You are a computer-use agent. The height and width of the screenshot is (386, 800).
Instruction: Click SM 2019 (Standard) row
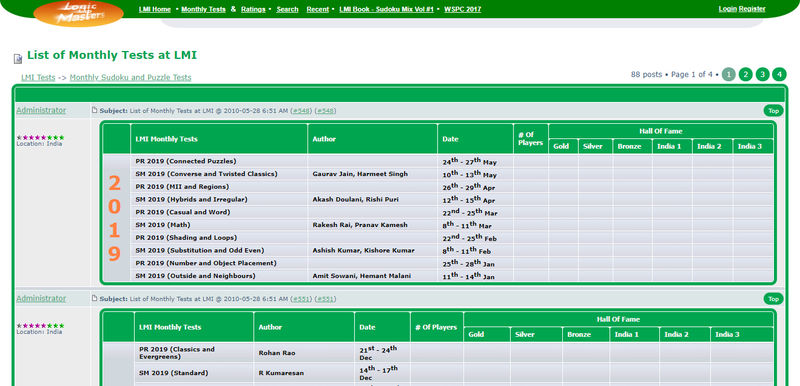(173, 373)
